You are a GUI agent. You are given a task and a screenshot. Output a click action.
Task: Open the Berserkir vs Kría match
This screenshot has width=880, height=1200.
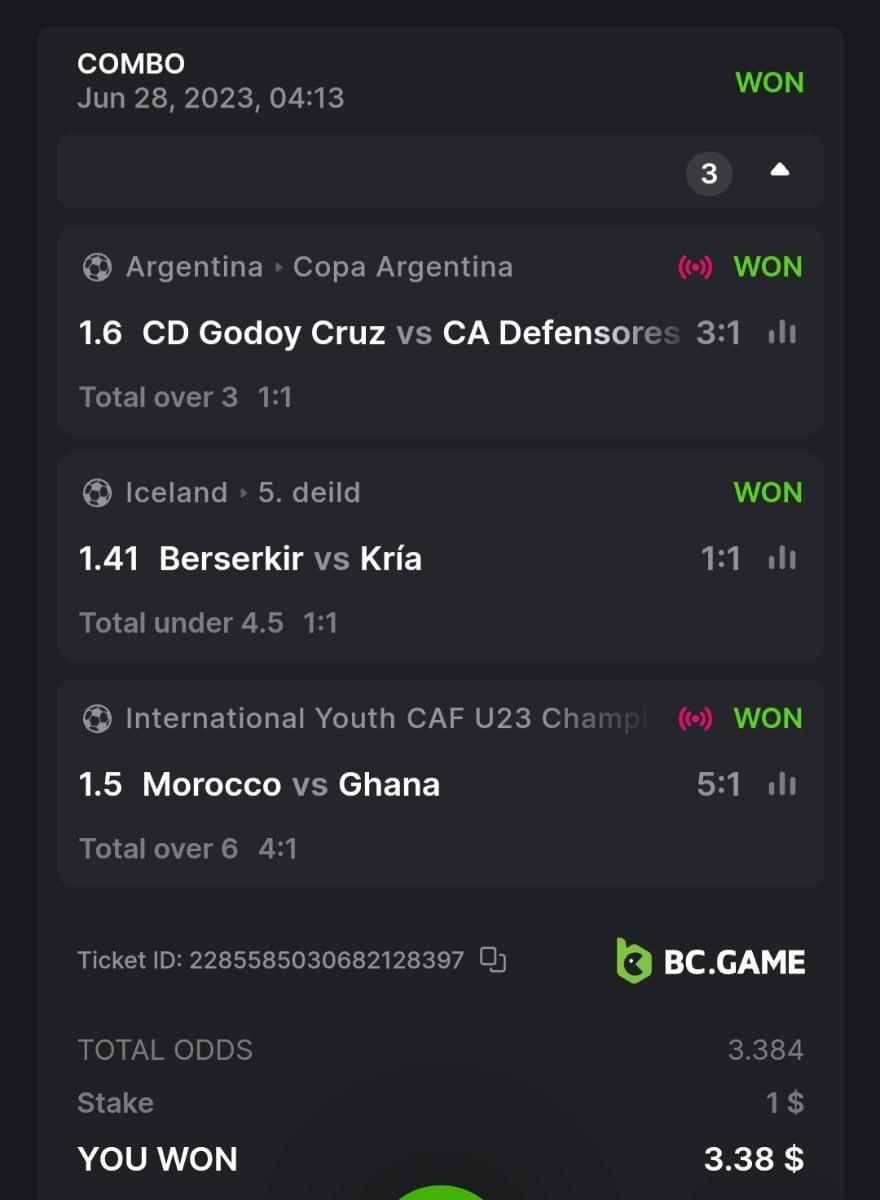click(290, 559)
